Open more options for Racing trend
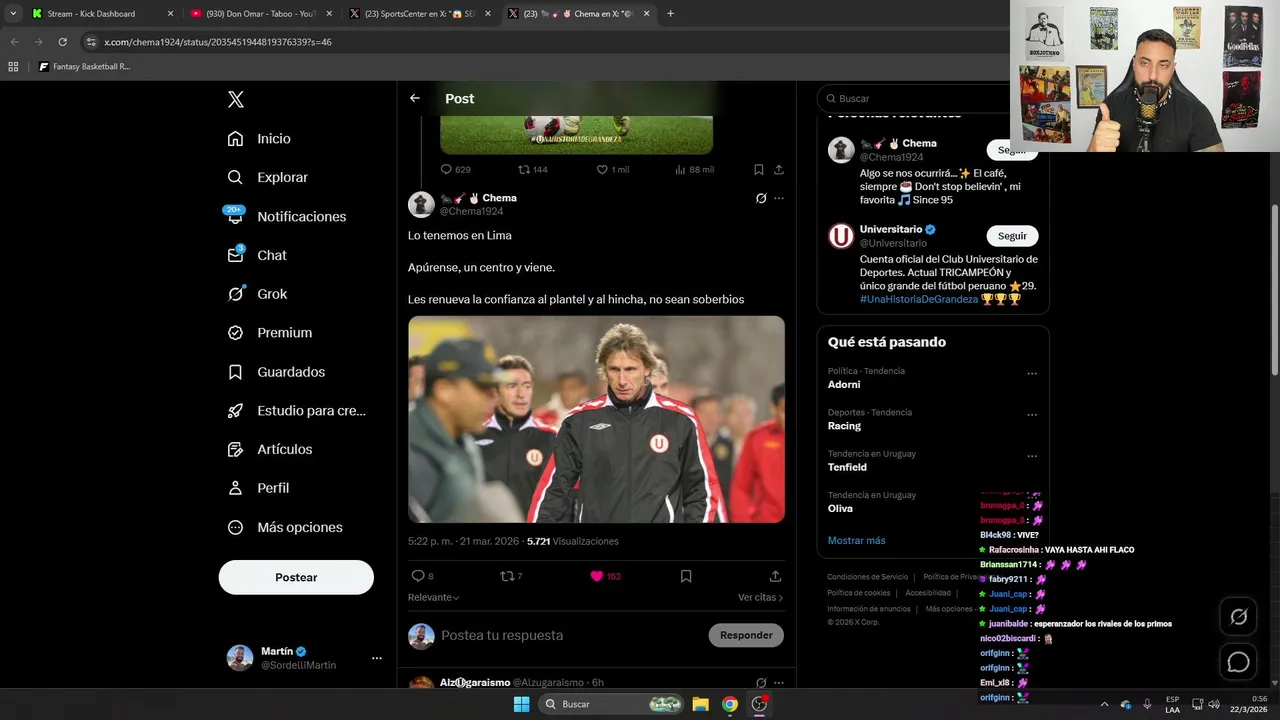Viewport: 1280px width, 720px height. [1032, 415]
